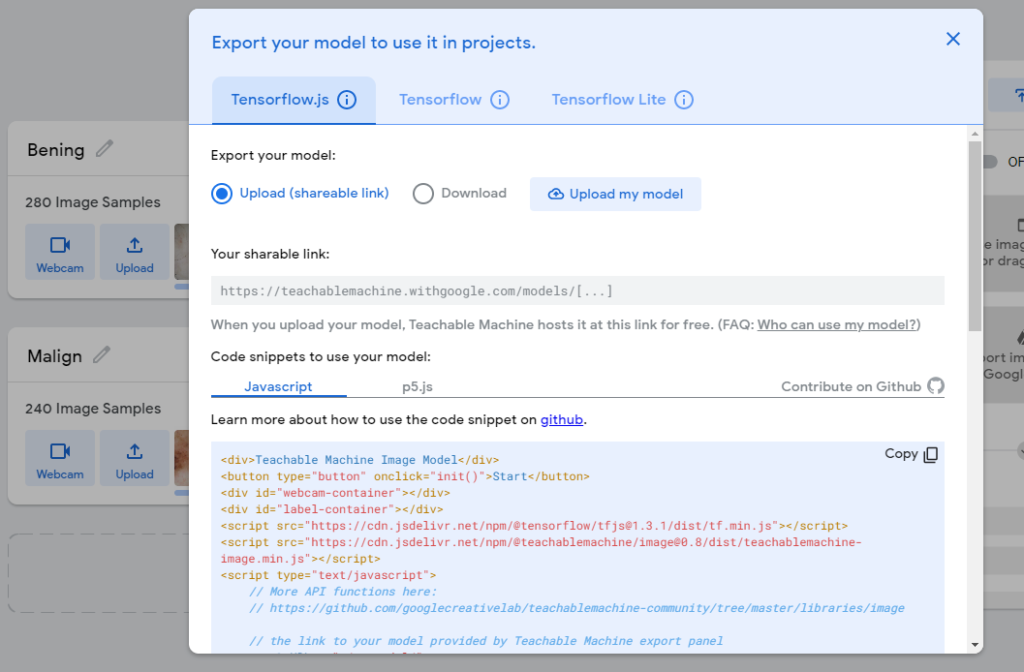Viewport: 1024px width, 672px height.
Task: Click the '240 Image Samples' text
Action: 93,409
